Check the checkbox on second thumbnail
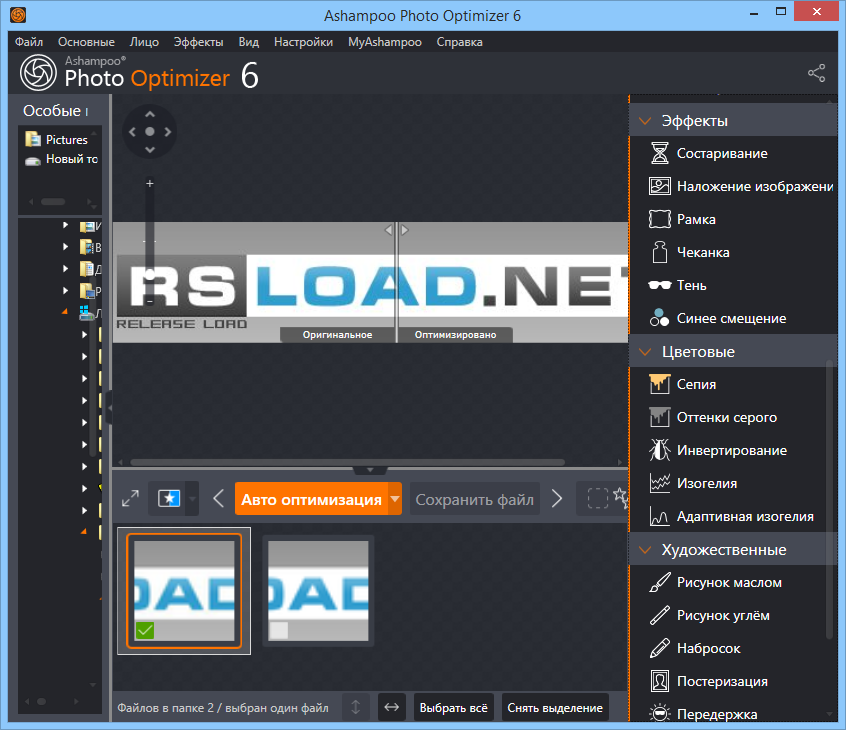Viewport: 846px width, 730px height. 278,630
